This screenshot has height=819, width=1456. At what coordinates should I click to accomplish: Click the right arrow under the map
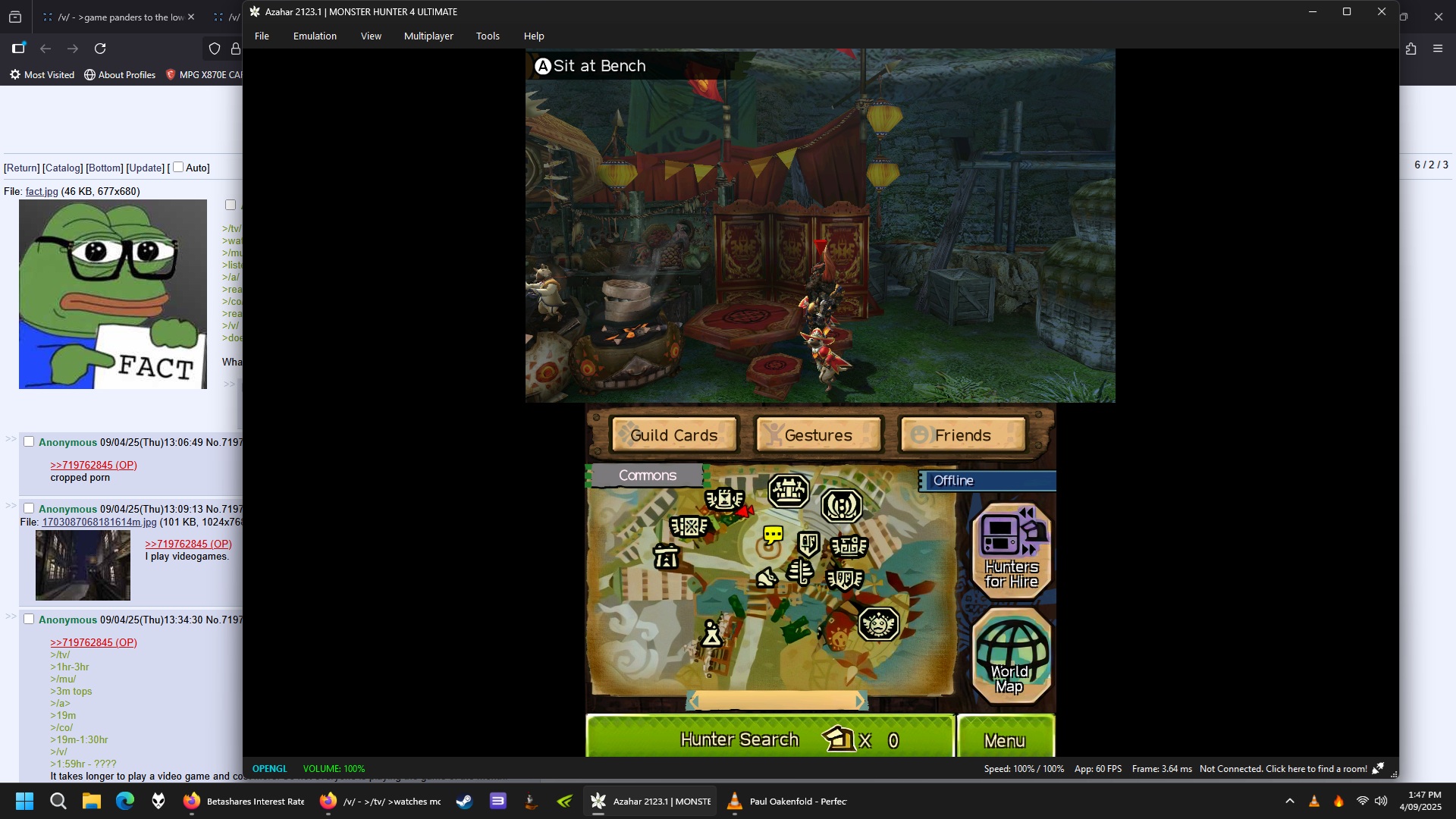coord(860,701)
